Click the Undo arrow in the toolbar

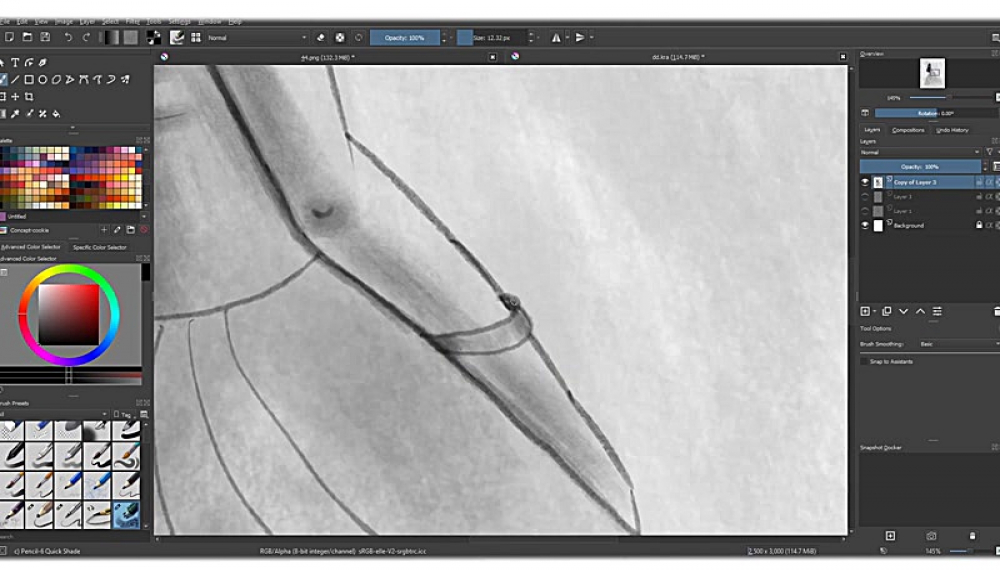68,37
